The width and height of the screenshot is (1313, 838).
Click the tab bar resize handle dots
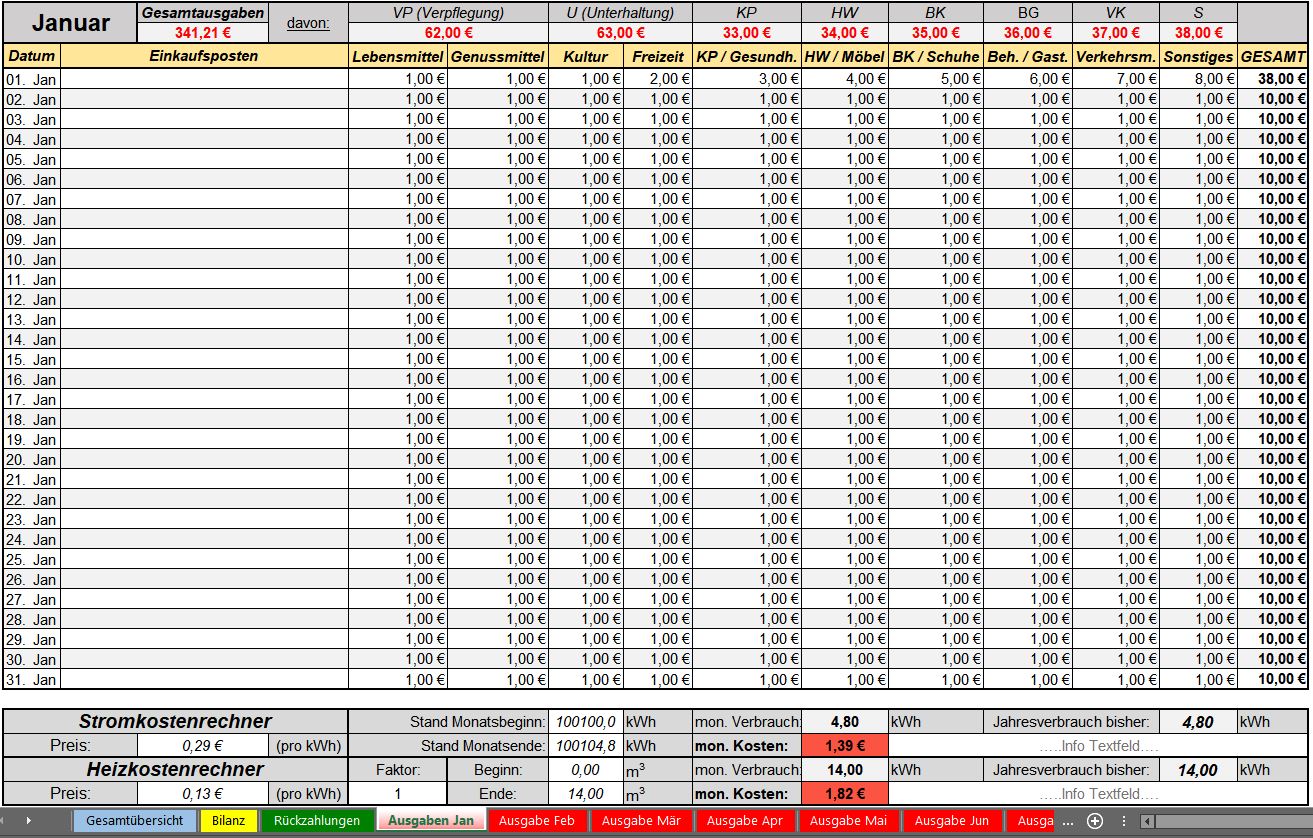click(x=1123, y=821)
